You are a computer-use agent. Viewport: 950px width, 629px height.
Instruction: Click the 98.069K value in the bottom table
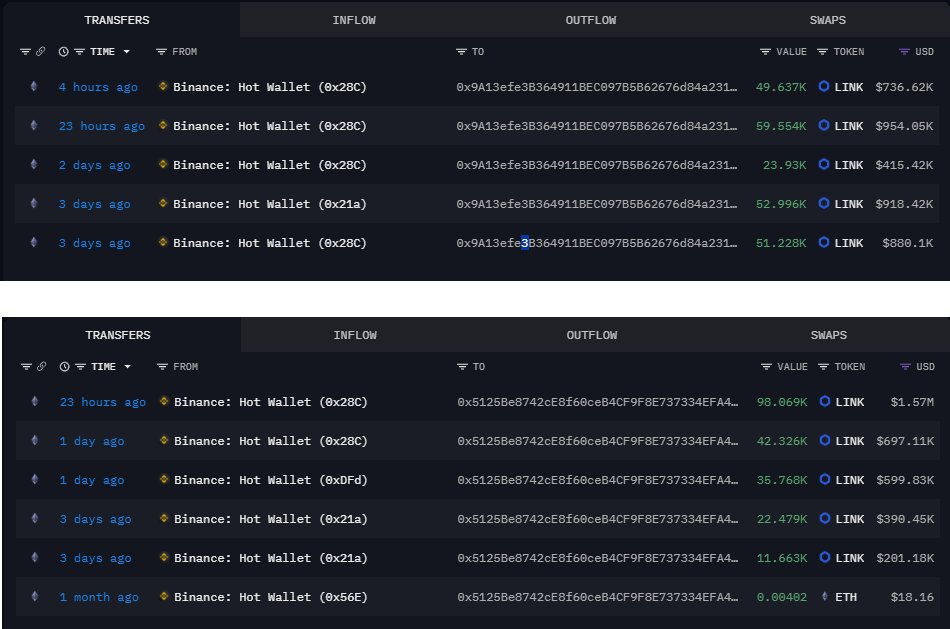(781, 402)
